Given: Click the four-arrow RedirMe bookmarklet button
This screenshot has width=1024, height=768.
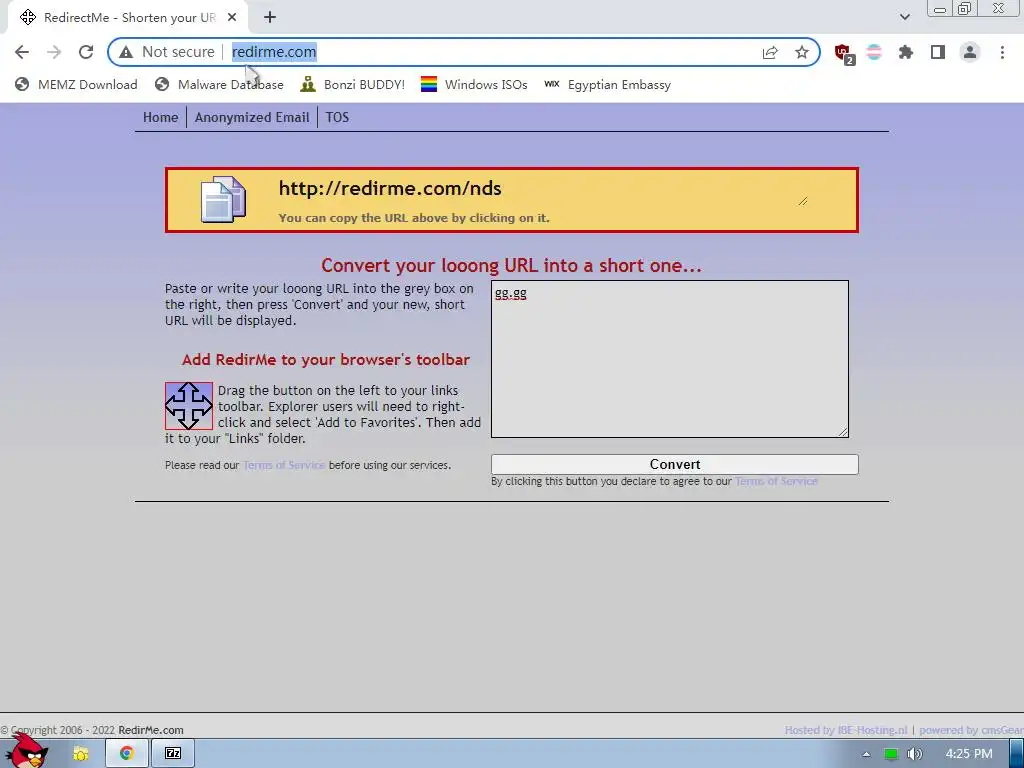Looking at the screenshot, I should pos(189,406).
